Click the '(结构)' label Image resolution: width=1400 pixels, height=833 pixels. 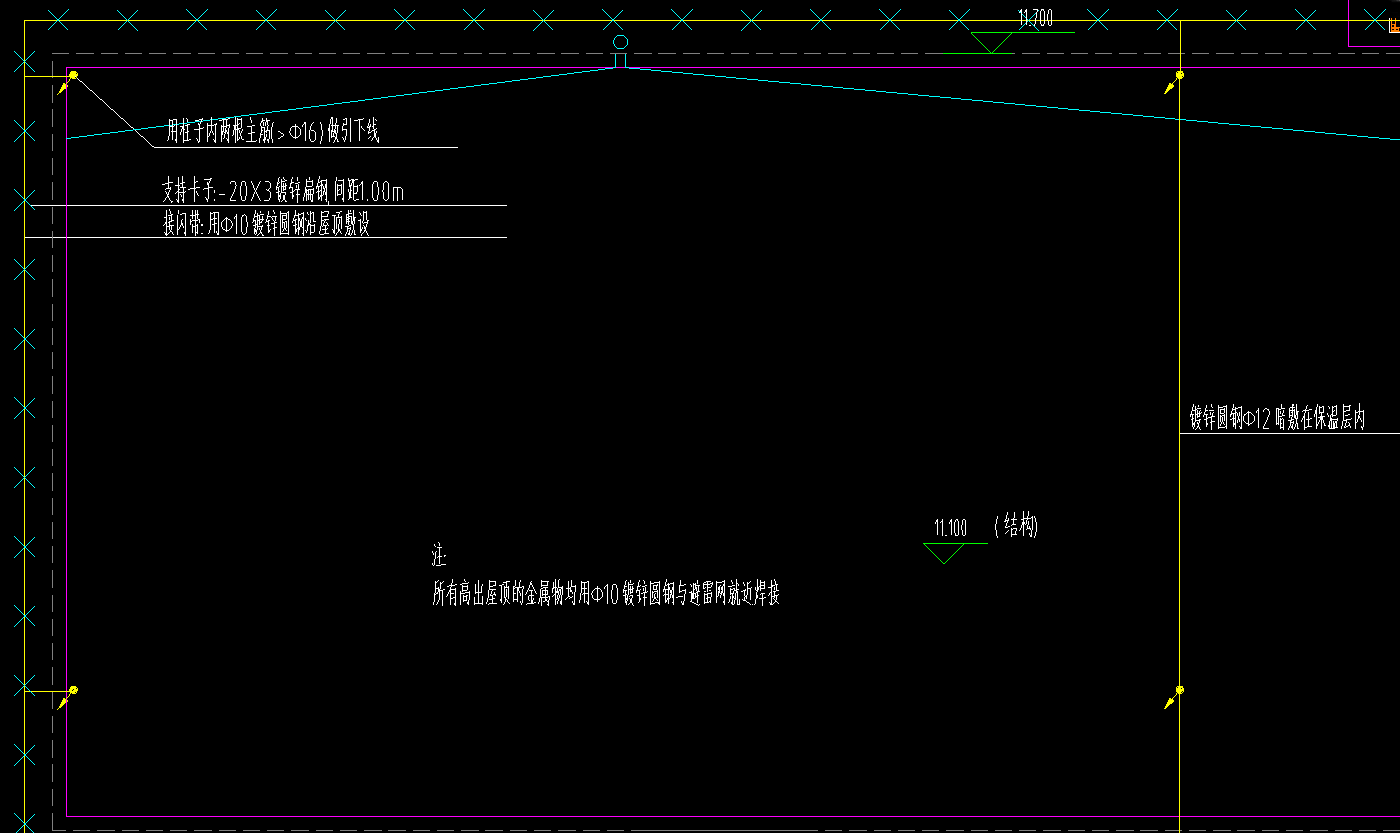pos(1016,526)
